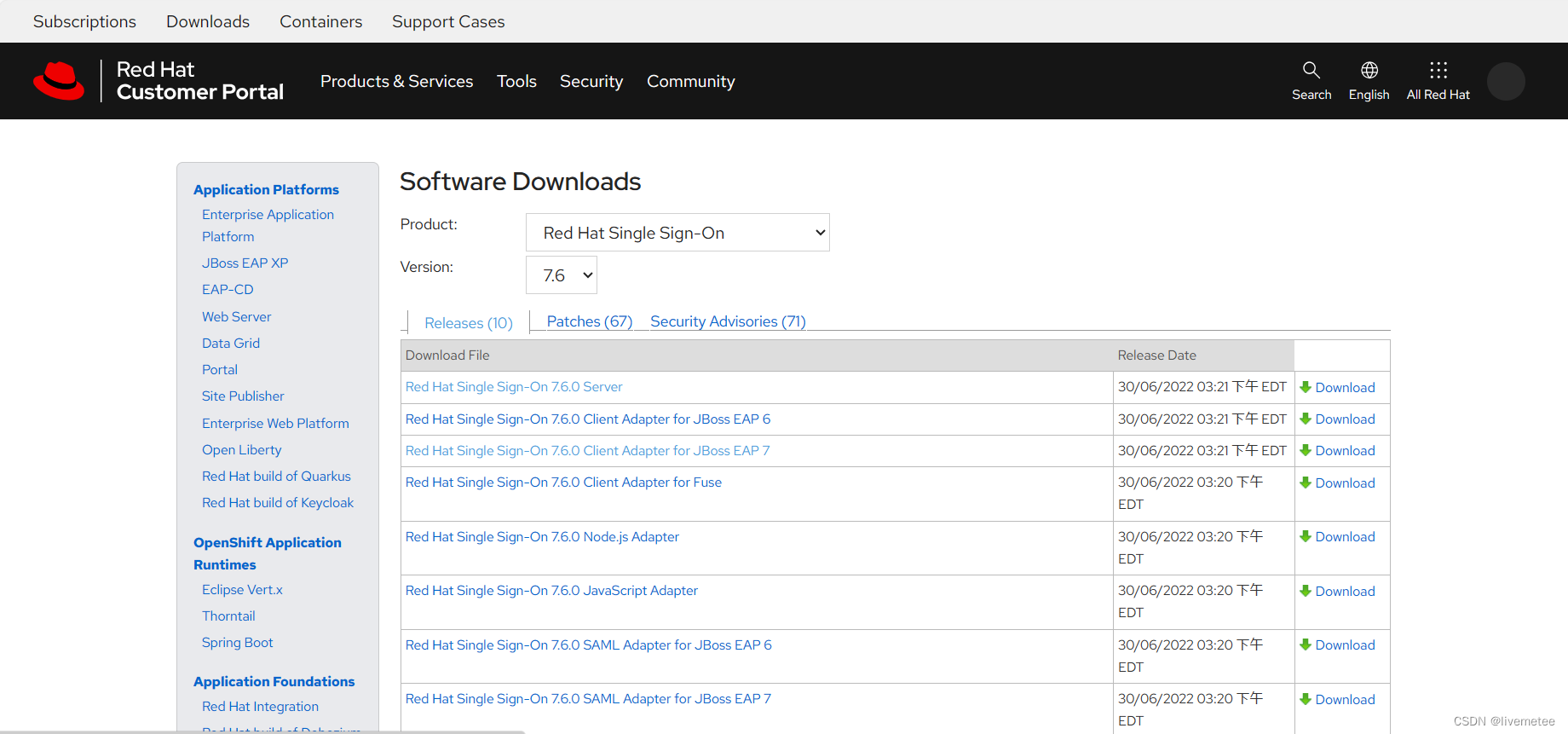
Task: Switch to the Patches (67) tab
Action: pos(590,321)
